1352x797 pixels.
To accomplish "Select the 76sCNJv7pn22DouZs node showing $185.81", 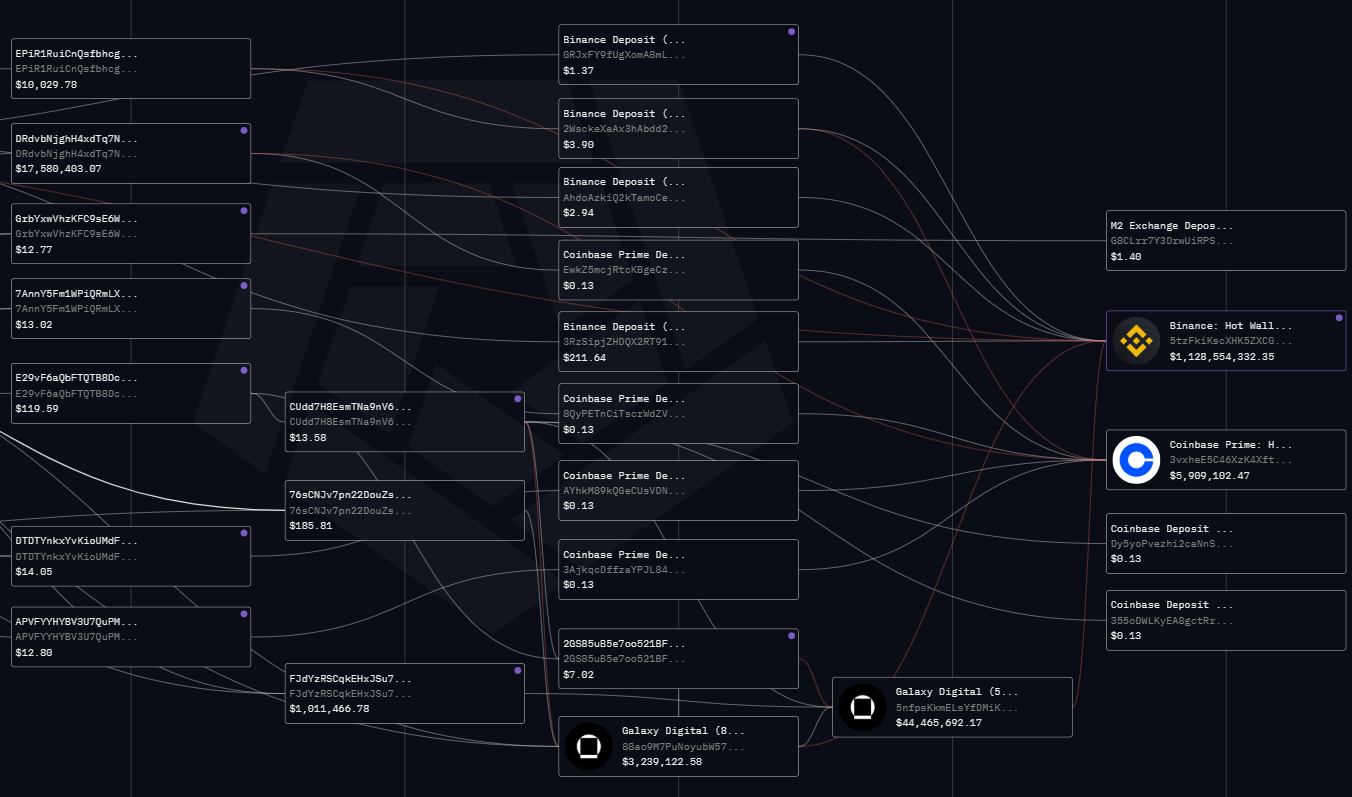I will pyautogui.click(x=404, y=510).
